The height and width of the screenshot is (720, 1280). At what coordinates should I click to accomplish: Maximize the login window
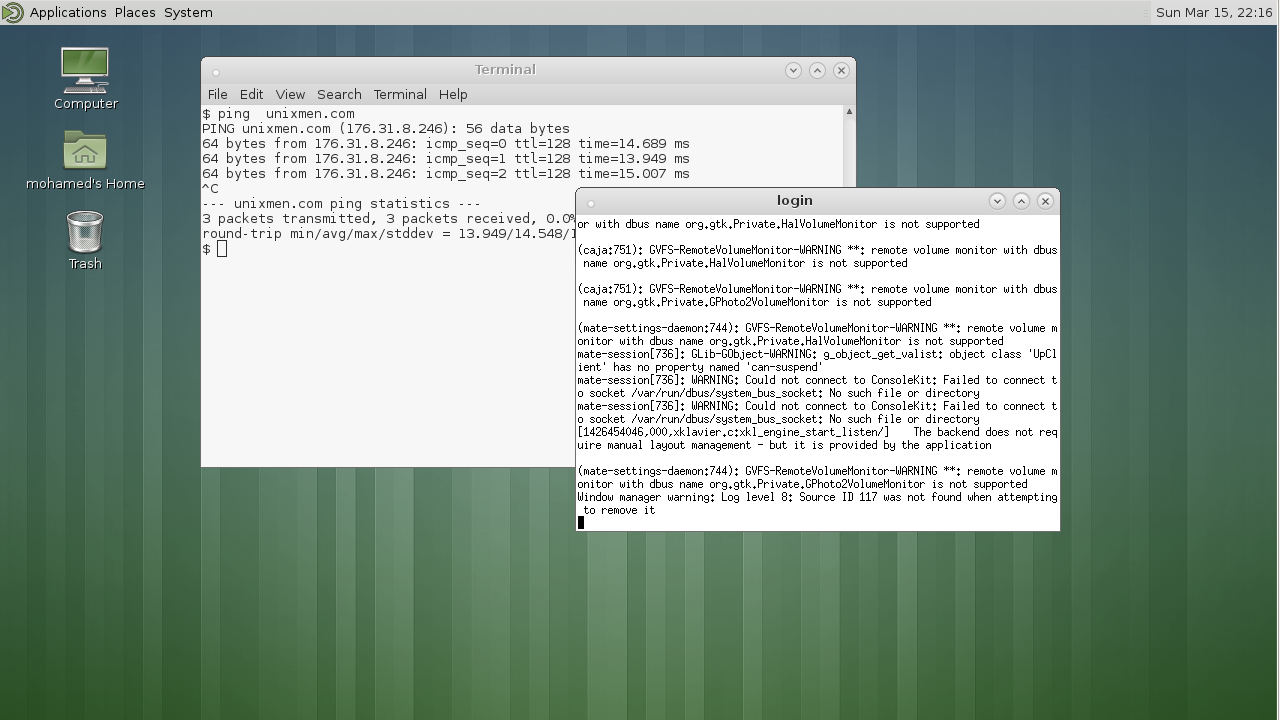coord(1021,201)
